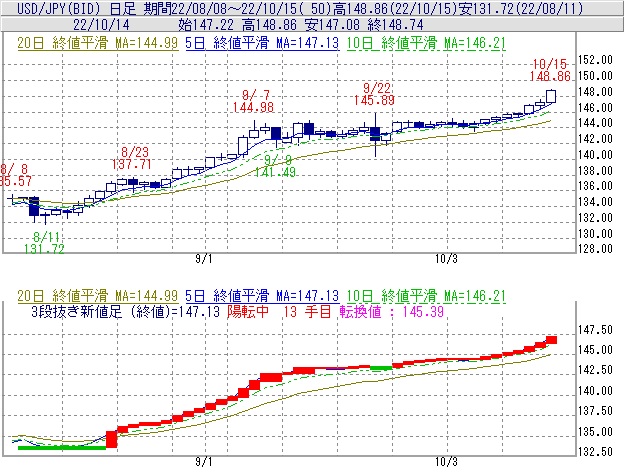This screenshot has width=624, height=475.
Task: Click the 10/3 date on lower chart axis
Action: point(446,462)
